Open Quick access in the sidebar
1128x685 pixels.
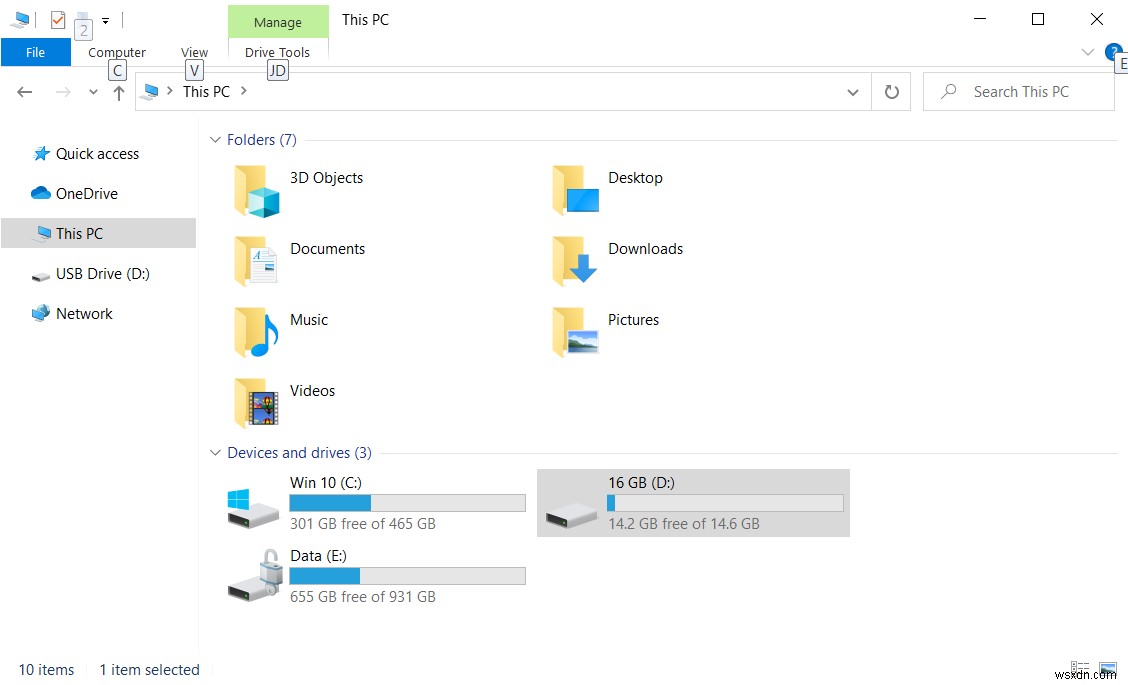95,153
